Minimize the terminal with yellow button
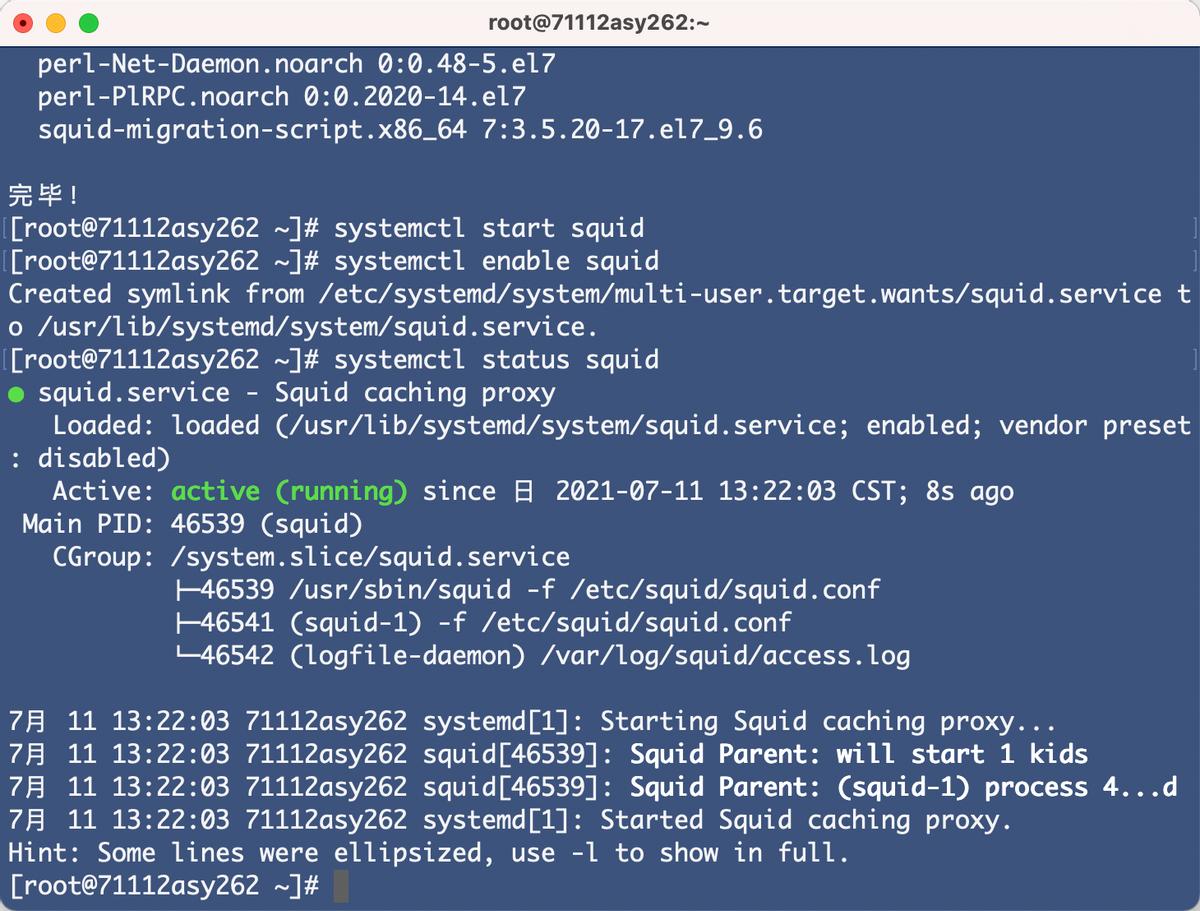The image size is (1200, 911). (x=56, y=22)
